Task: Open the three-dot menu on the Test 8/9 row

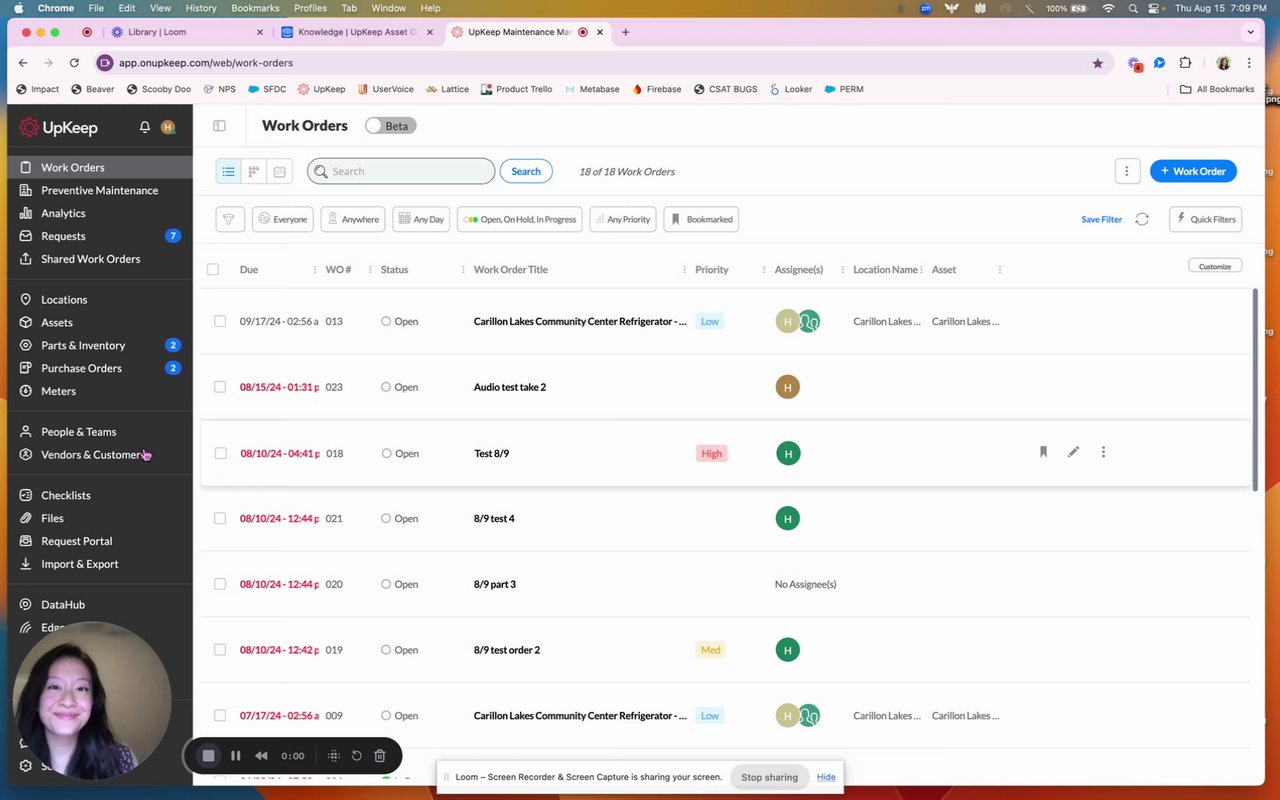Action: [1103, 452]
